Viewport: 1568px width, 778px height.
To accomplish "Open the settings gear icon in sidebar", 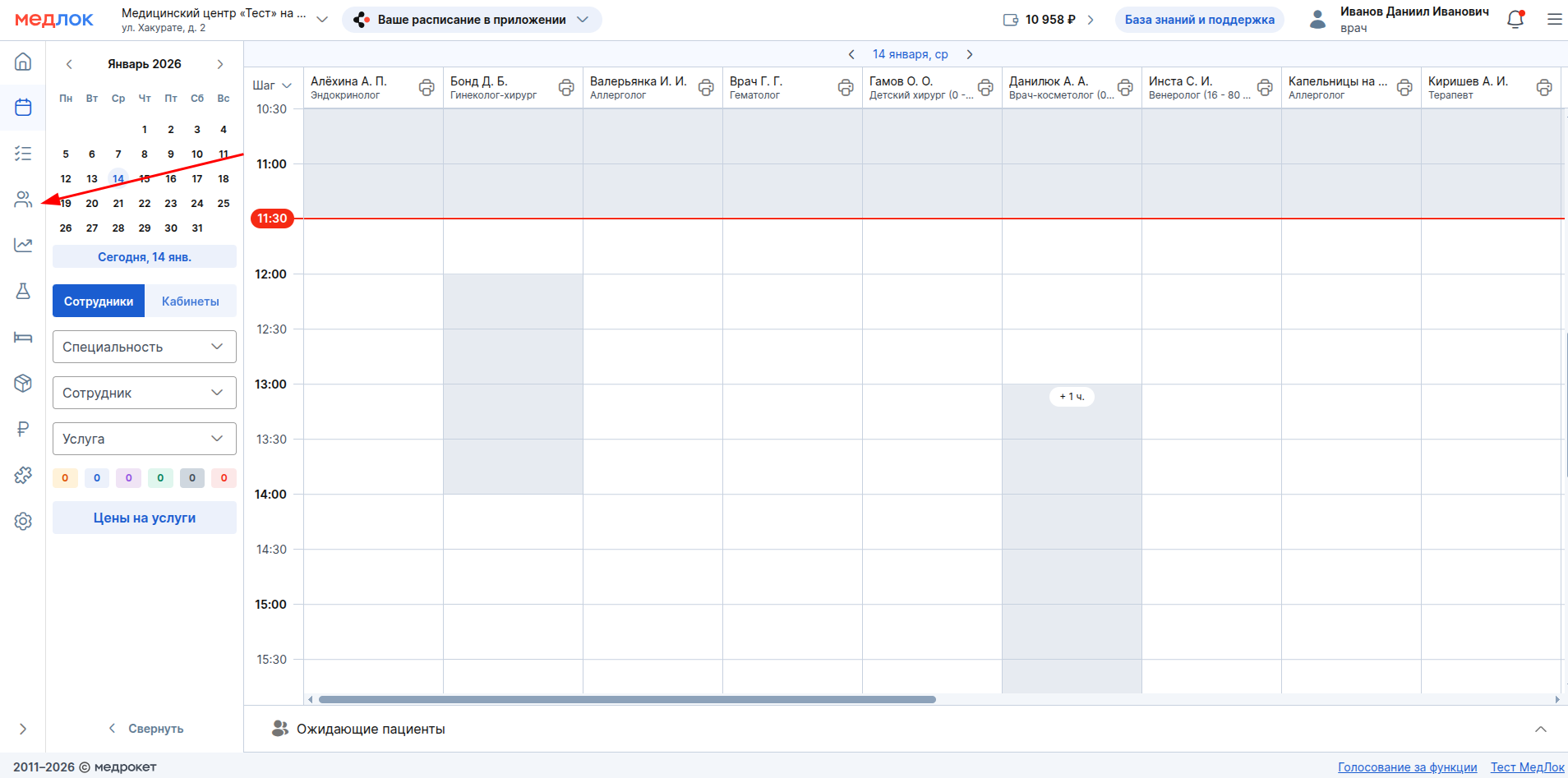I will pos(23,522).
